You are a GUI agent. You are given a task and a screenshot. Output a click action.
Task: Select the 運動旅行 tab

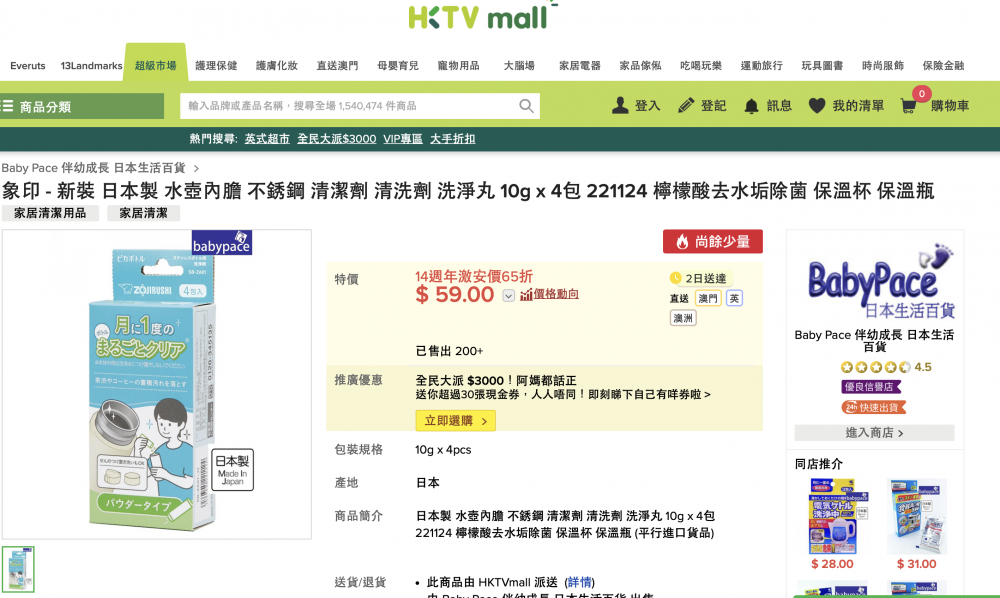pyautogui.click(x=761, y=66)
